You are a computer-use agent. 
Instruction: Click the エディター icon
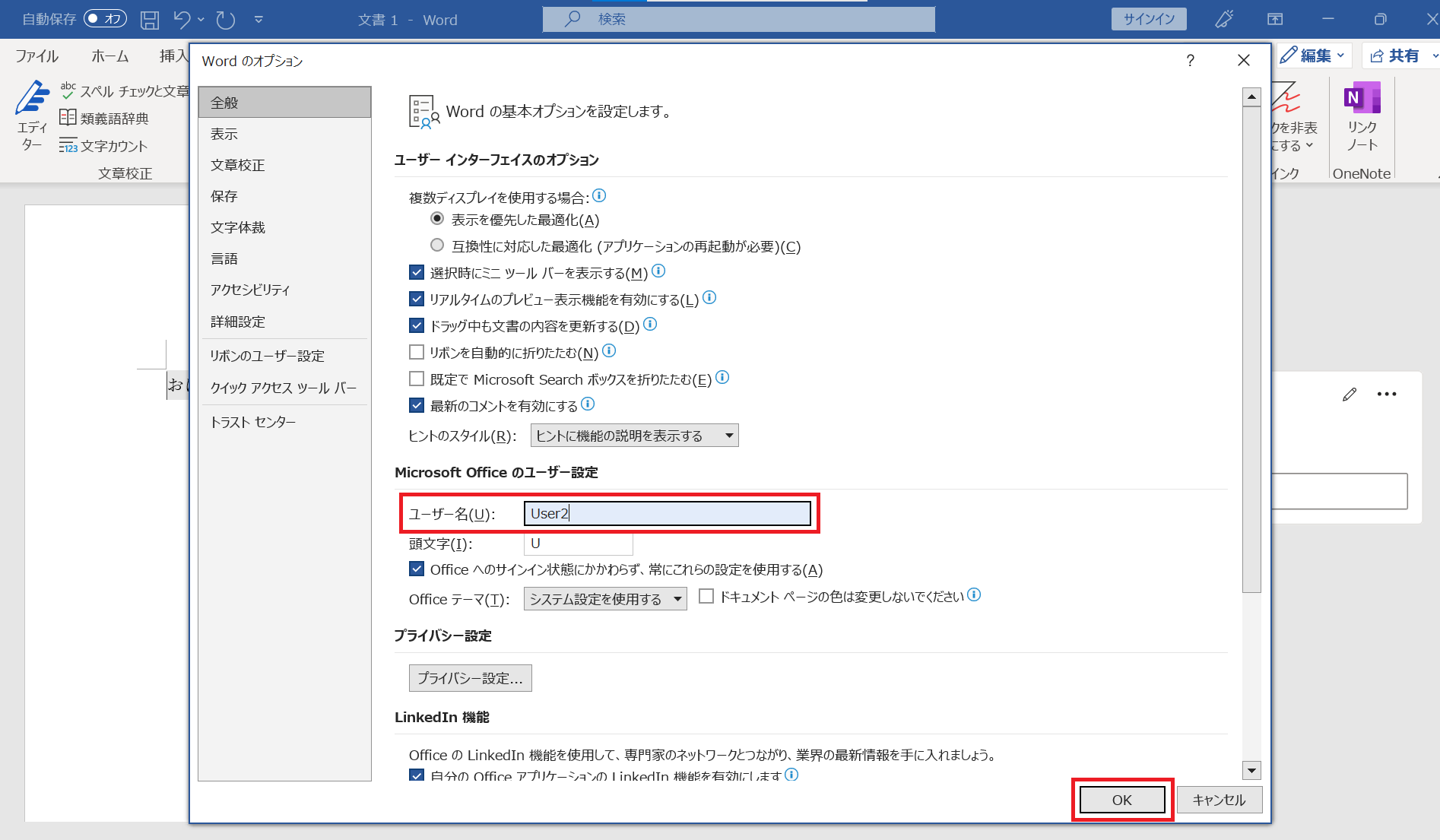coord(33,115)
